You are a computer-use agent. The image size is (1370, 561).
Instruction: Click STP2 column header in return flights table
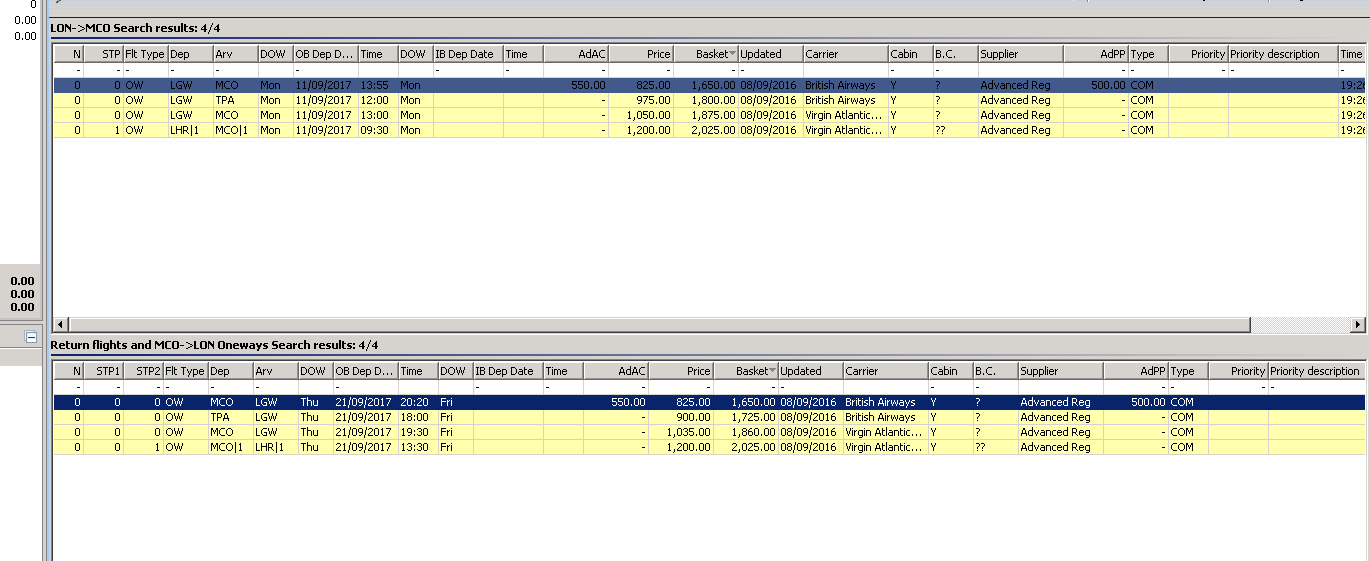(143, 371)
